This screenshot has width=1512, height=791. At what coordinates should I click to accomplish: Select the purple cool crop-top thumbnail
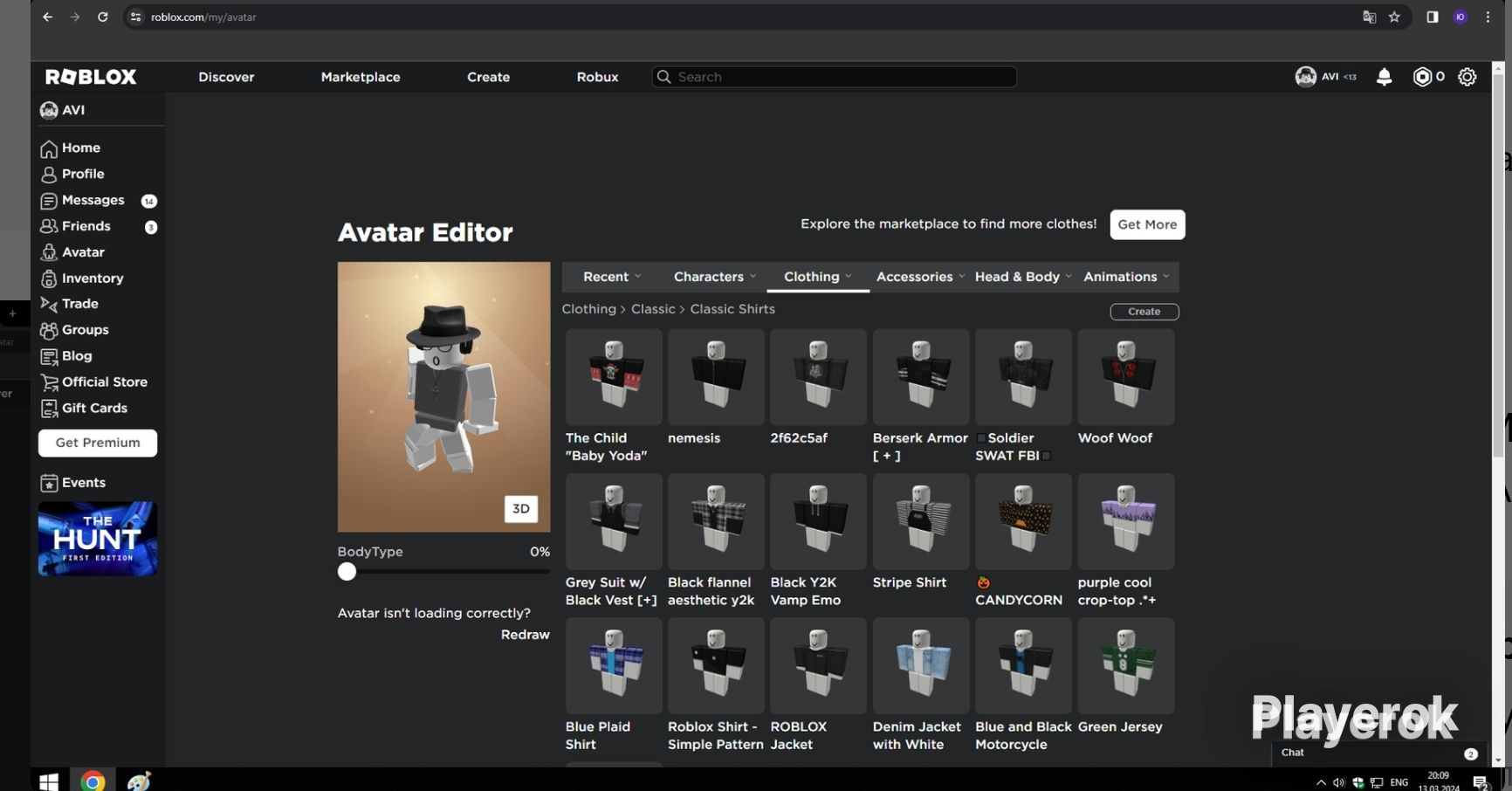coord(1126,521)
